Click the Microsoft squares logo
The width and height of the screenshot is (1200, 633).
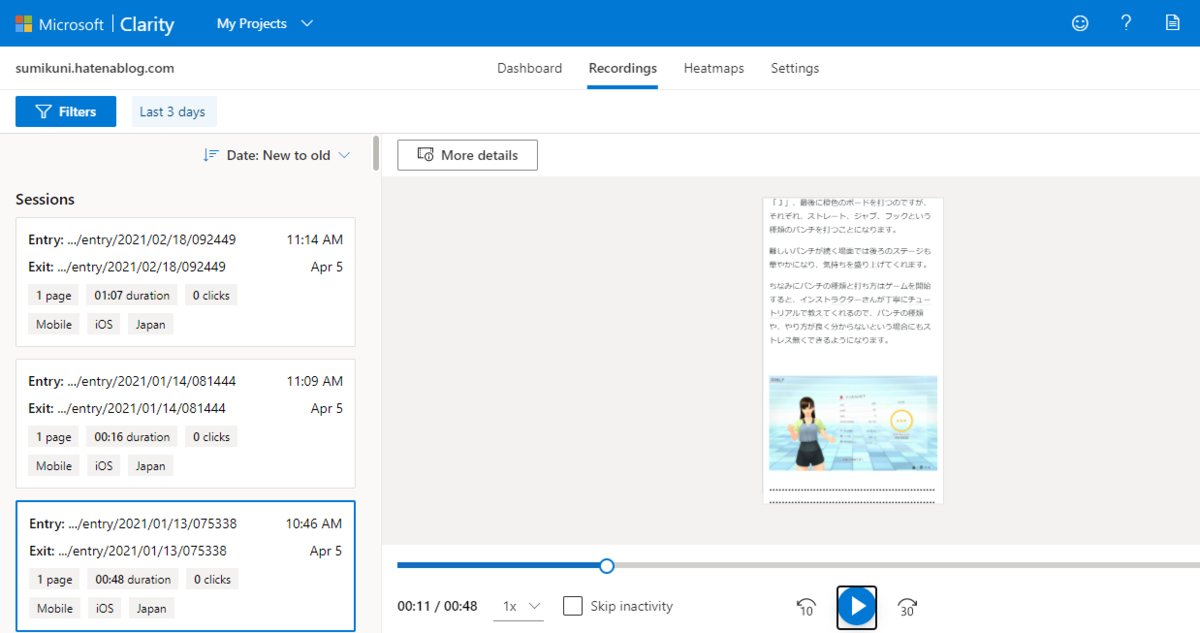tap(24, 23)
